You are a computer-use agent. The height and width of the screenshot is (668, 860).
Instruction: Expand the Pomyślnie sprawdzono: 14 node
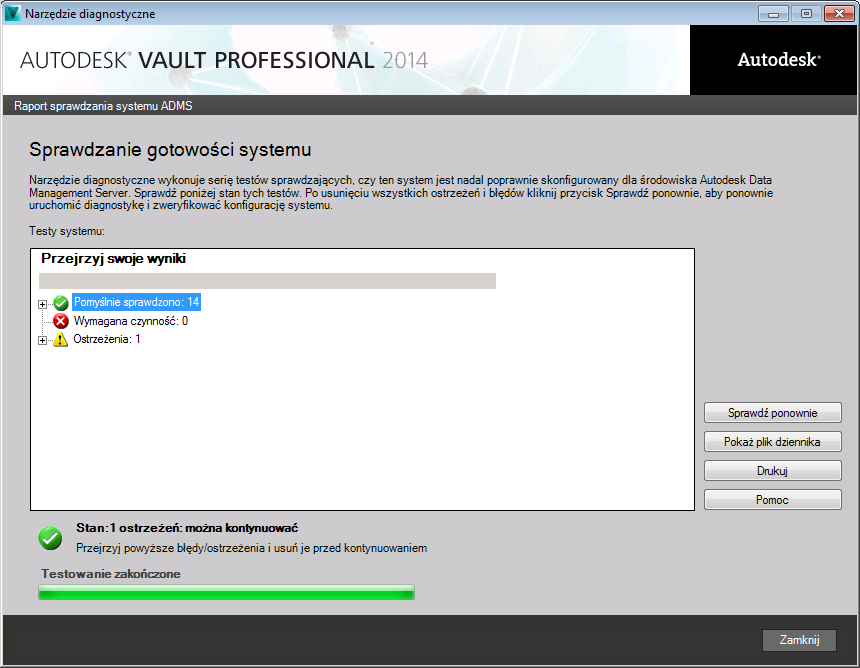point(42,304)
